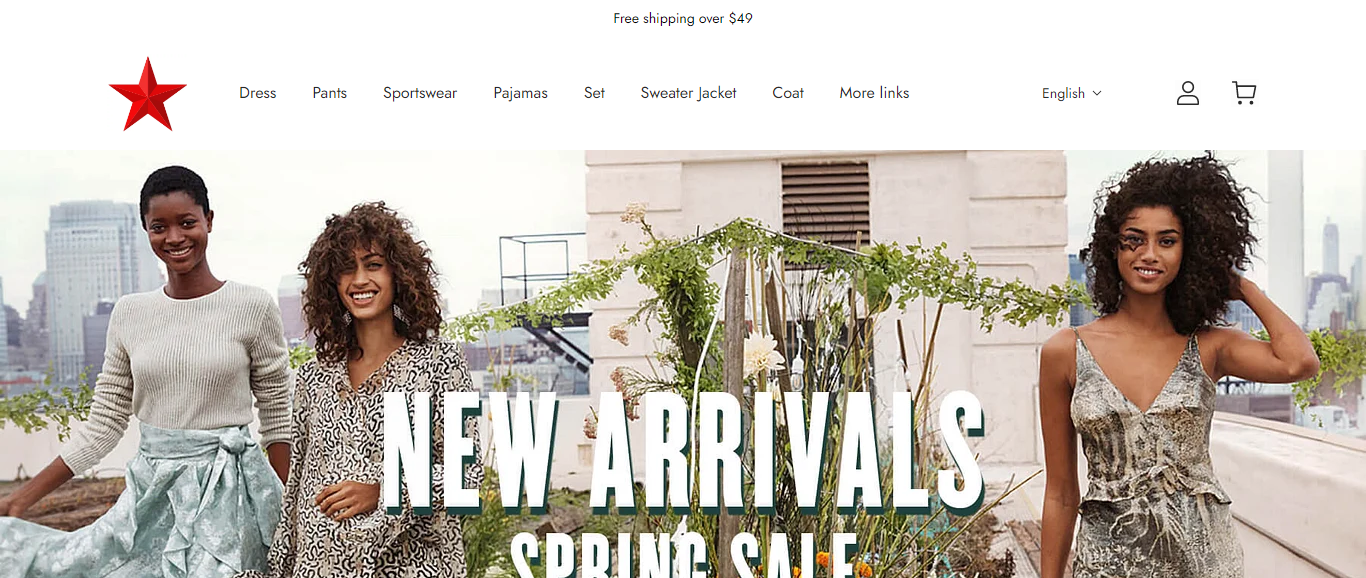Open the Sweater Jacket category
Viewport: 1366px width, 578px height.
(x=688, y=93)
